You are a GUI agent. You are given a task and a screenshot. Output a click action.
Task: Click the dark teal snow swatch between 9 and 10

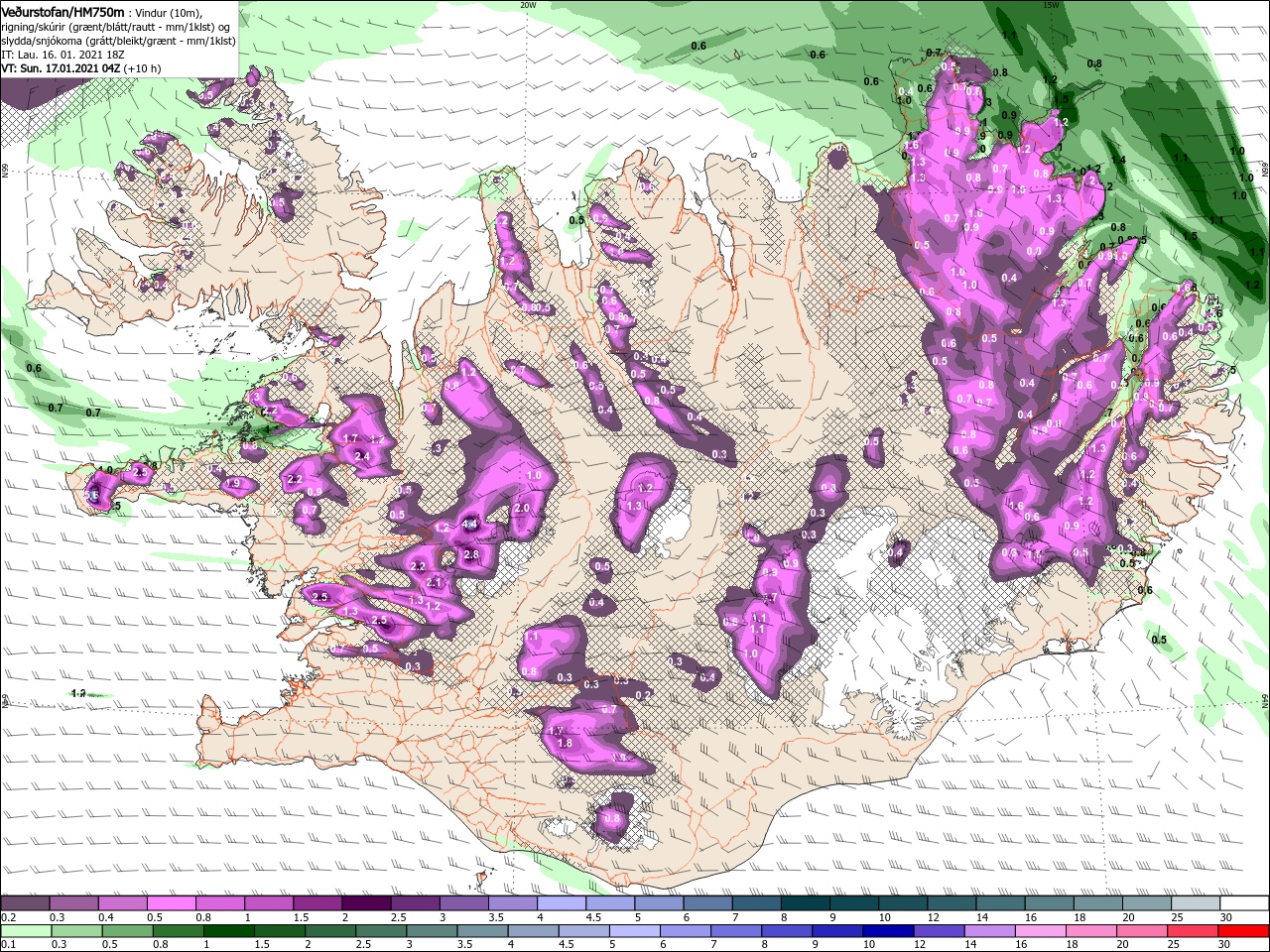(x=854, y=903)
